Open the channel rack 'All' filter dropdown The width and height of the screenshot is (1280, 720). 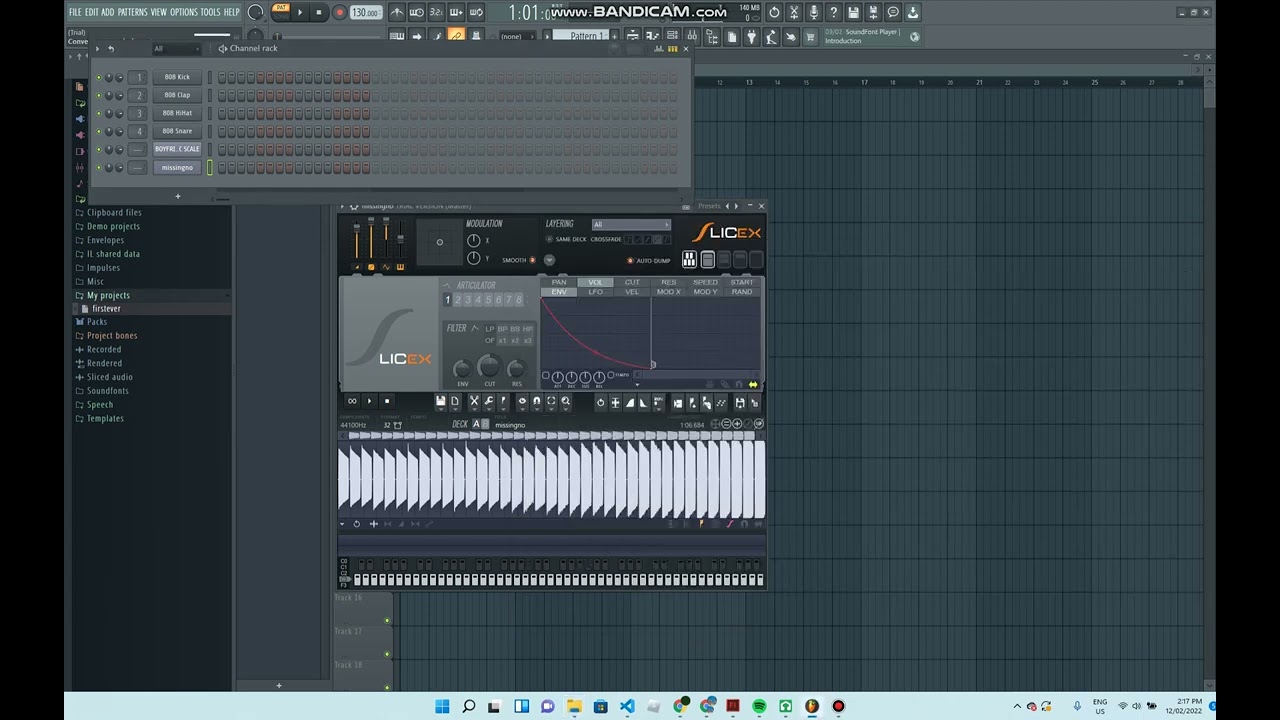(x=175, y=48)
